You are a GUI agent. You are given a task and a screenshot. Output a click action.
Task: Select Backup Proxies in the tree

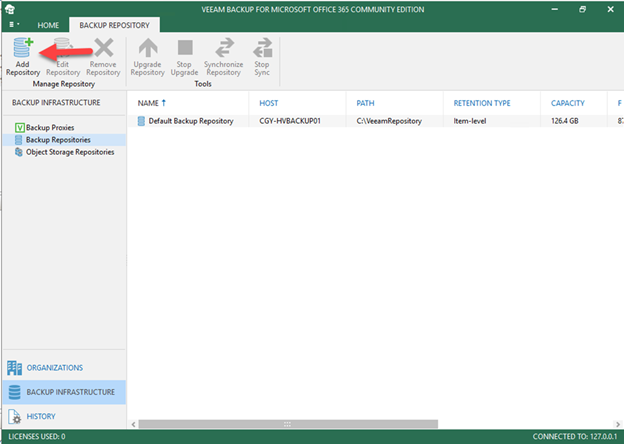click(50, 127)
